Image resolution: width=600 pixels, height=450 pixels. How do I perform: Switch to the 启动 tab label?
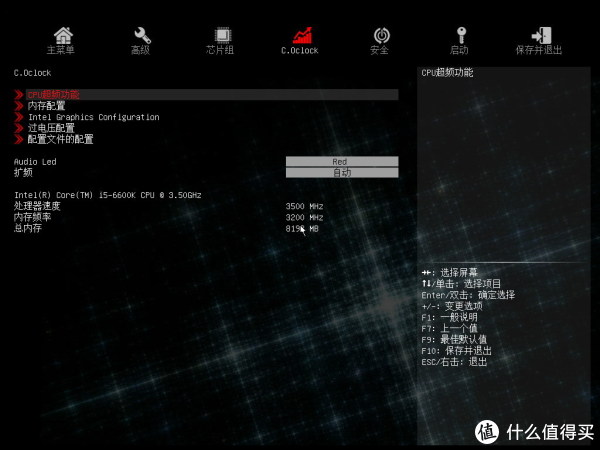click(x=459, y=50)
